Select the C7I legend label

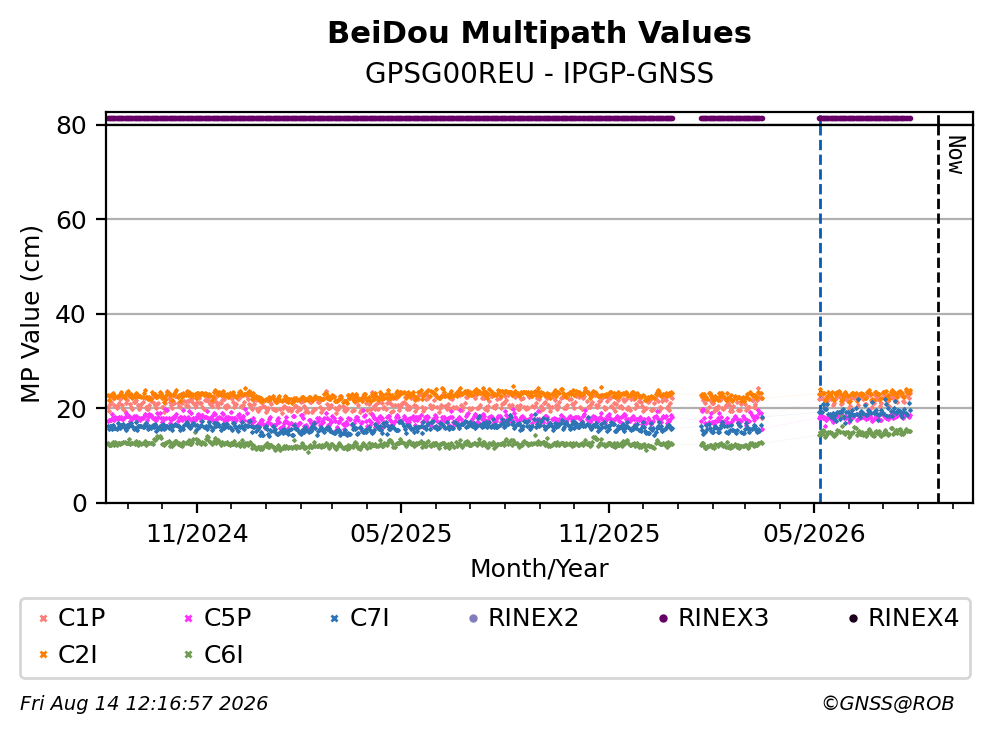[369, 618]
